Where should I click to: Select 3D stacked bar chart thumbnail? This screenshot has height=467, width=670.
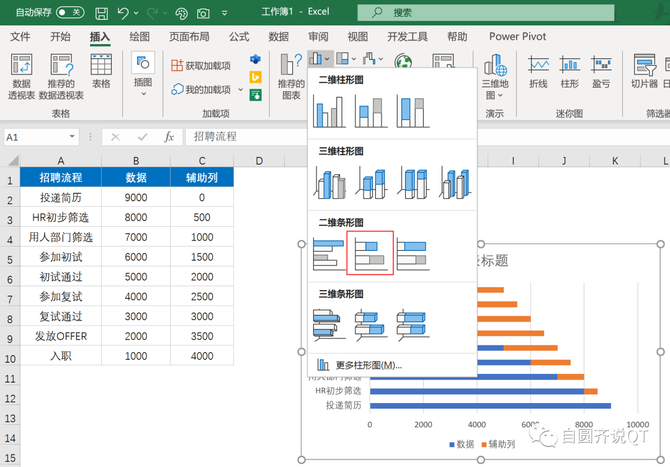(x=370, y=326)
